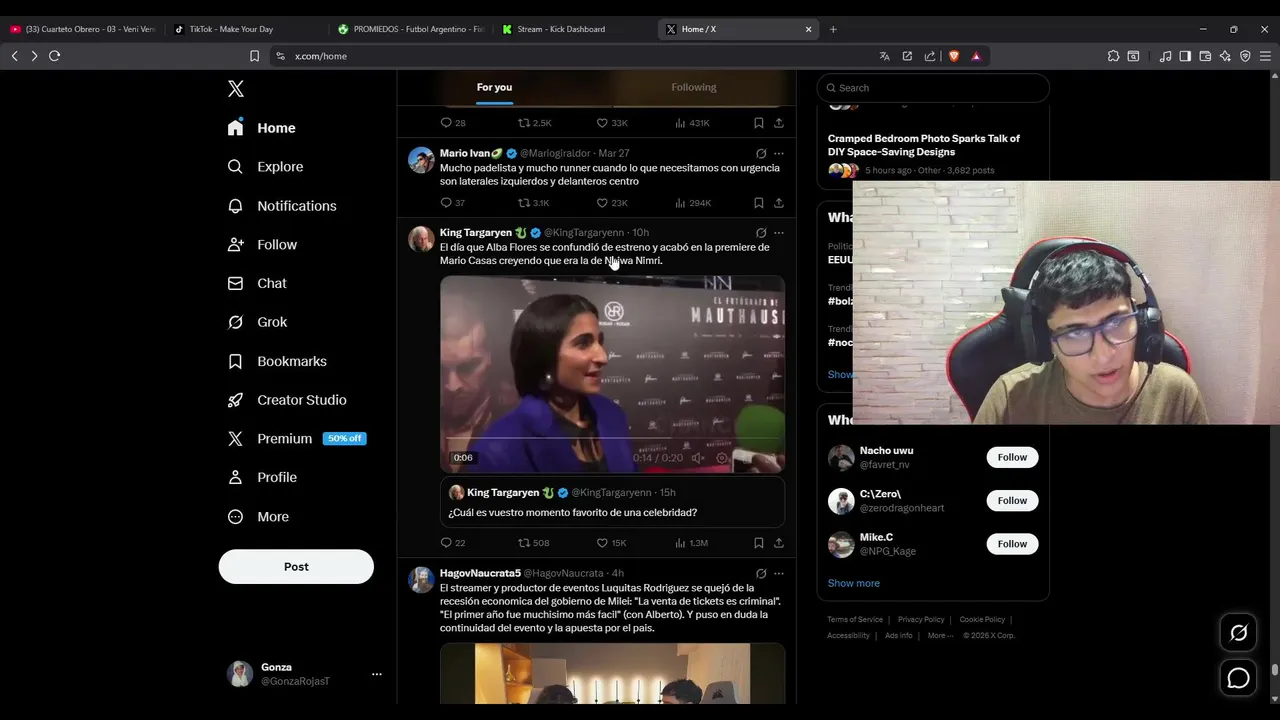Open more options on HagovNaucrata5's post
This screenshot has width=1280, height=720.
[x=779, y=574]
